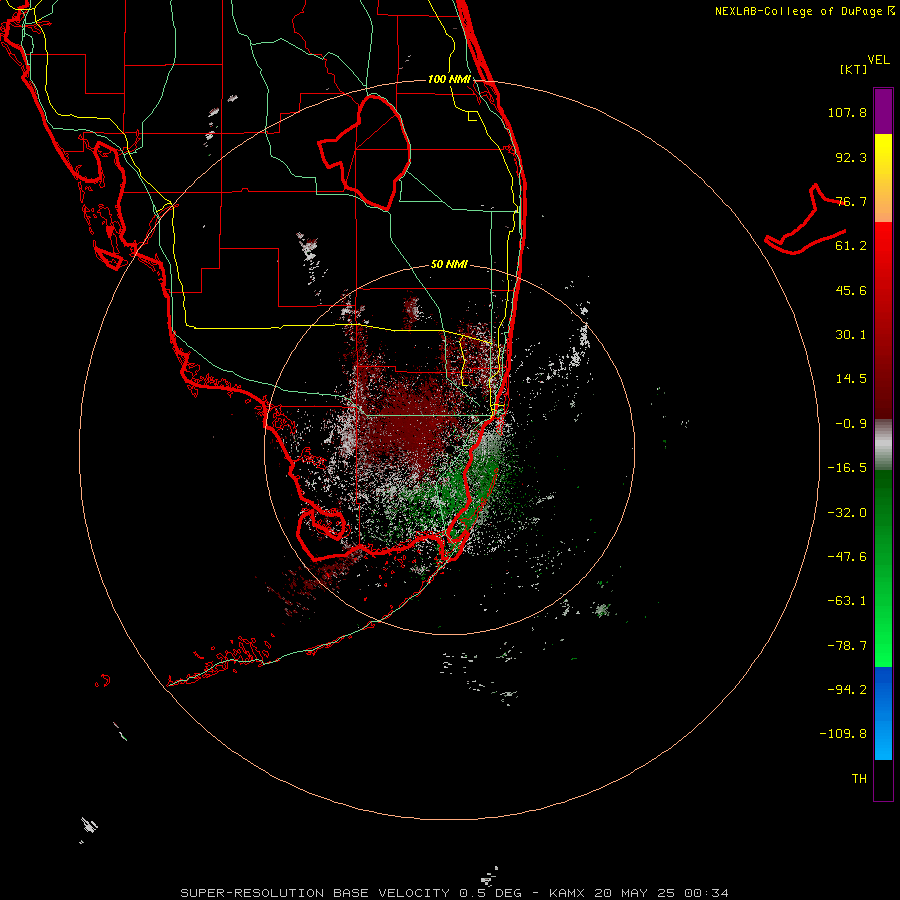The width and height of the screenshot is (900, 900).
Task: Click the TH legend label
Action: tap(859, 778)
